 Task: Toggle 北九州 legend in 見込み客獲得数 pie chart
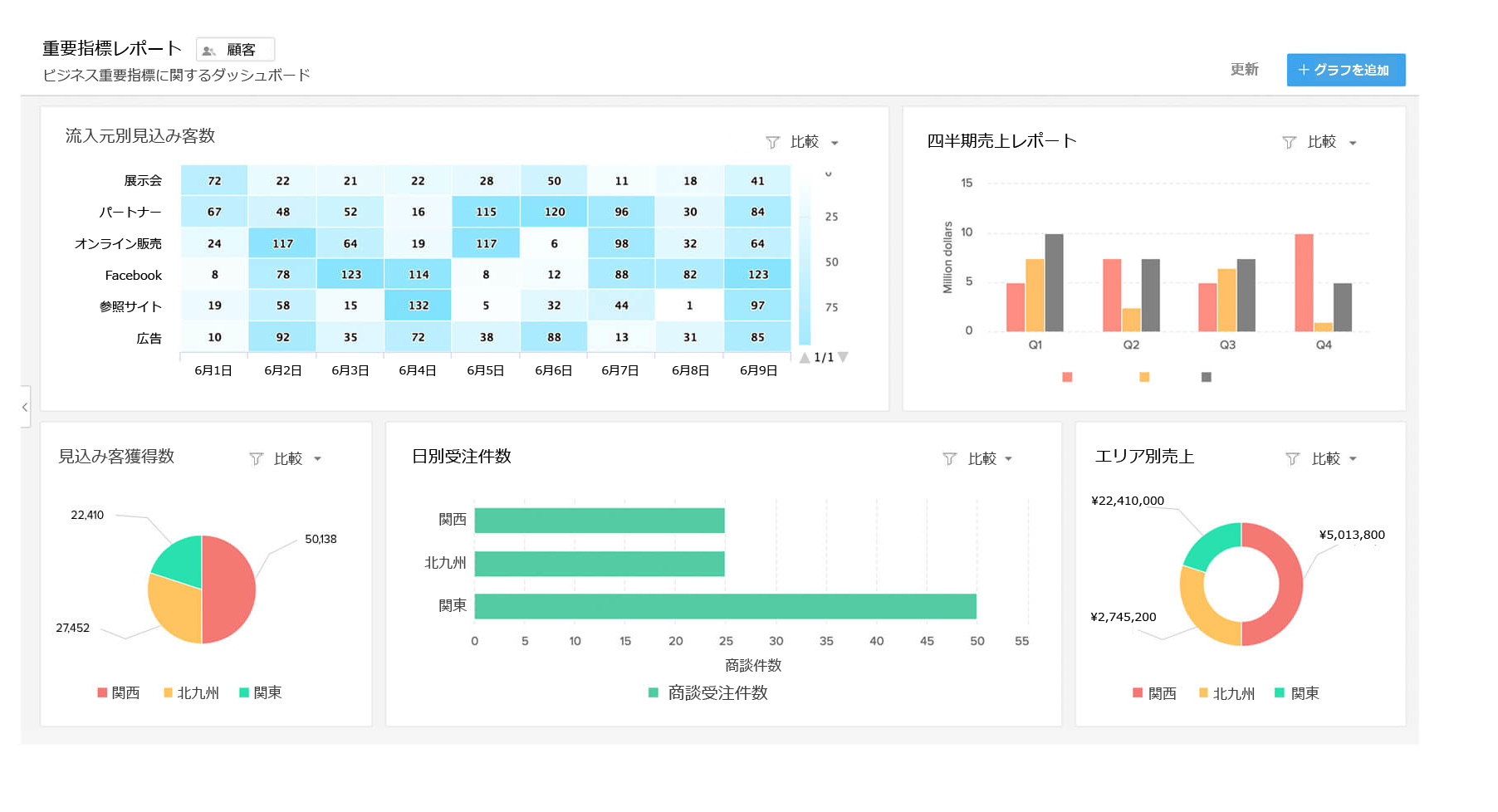click(192, 692)
